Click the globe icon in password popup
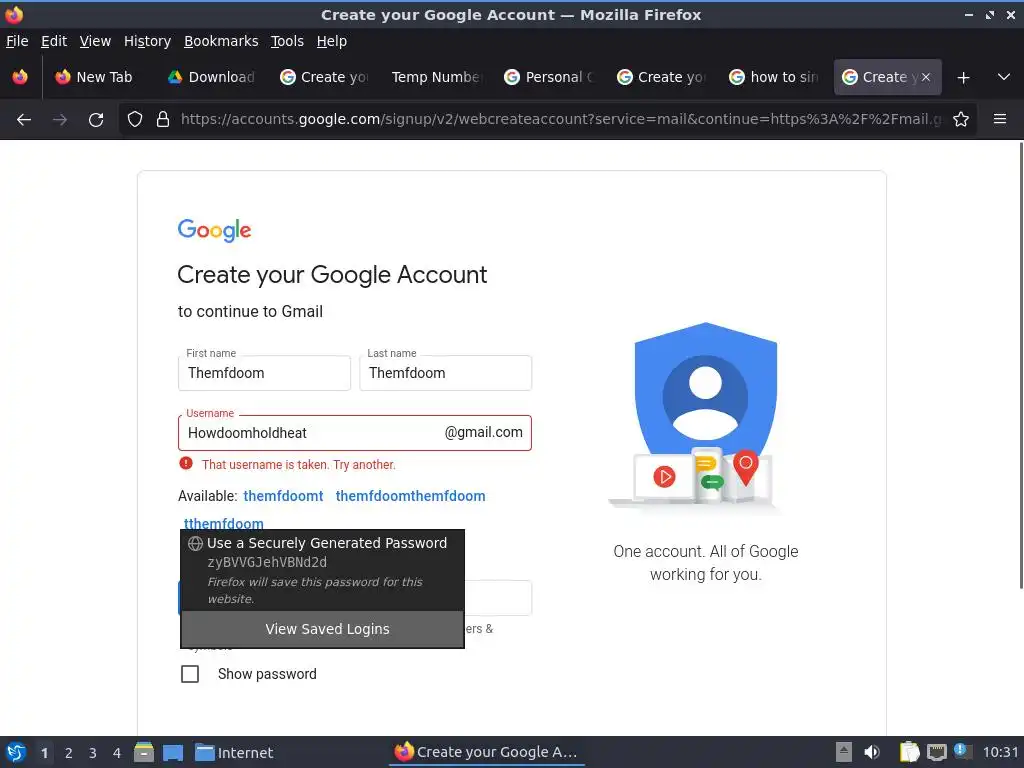 tap(195, 543)
